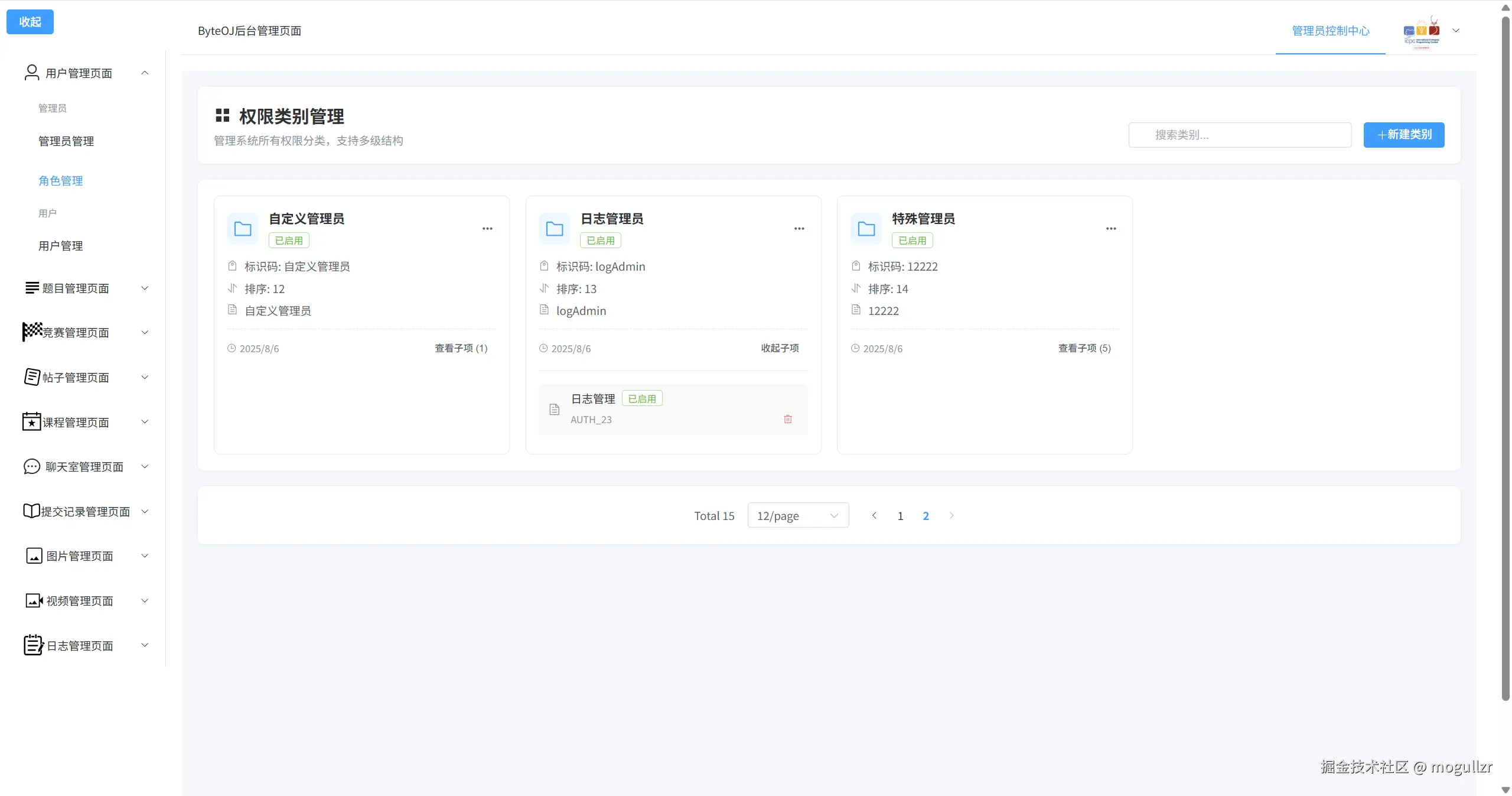The width and height of the screenshot is (1512, 796).
Task: Click the chat bubble icon for 聊天室管理页面
Action: (x=31, y=467)
